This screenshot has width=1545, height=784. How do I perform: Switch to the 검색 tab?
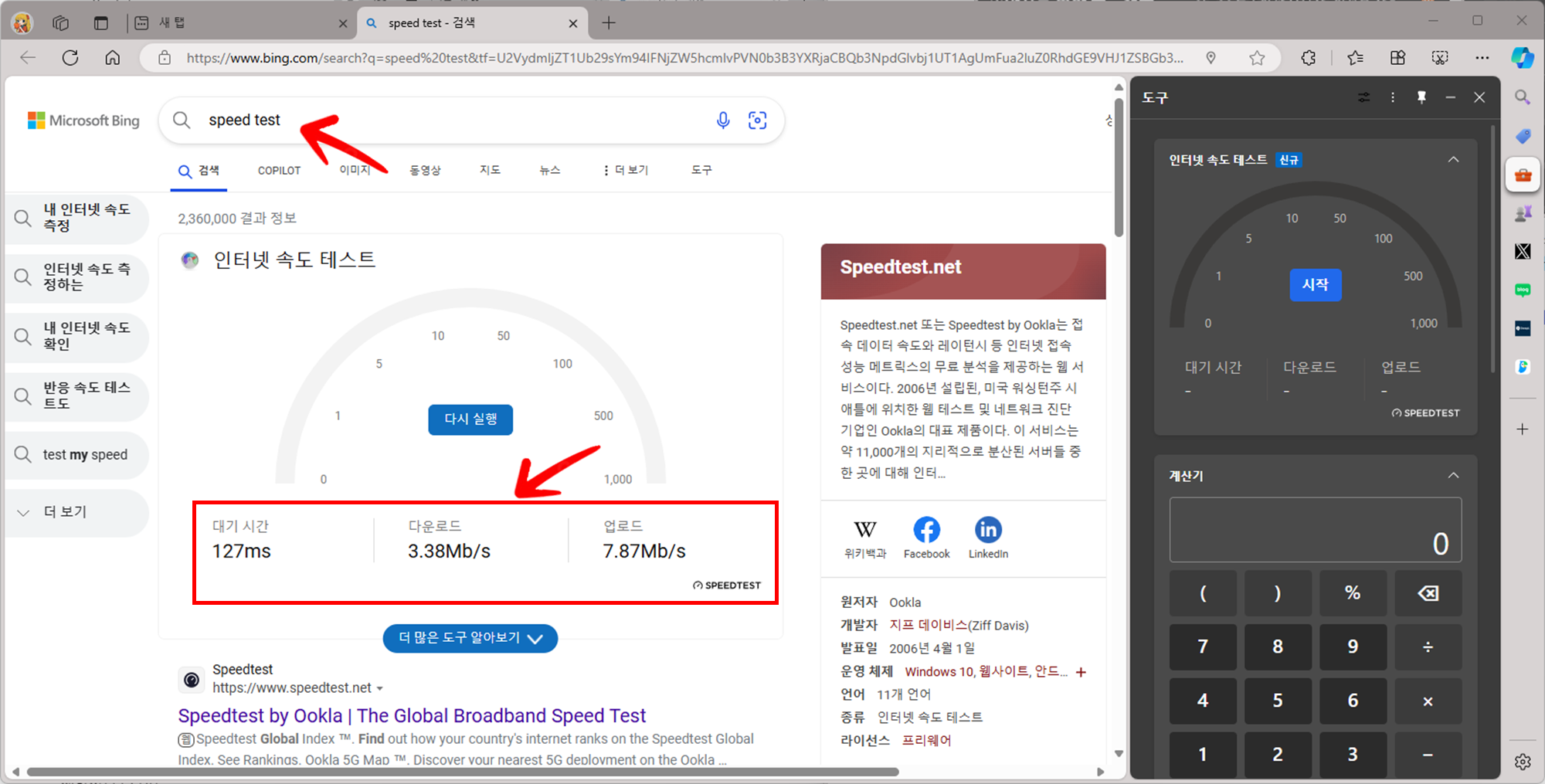click(x=199, y=171)
